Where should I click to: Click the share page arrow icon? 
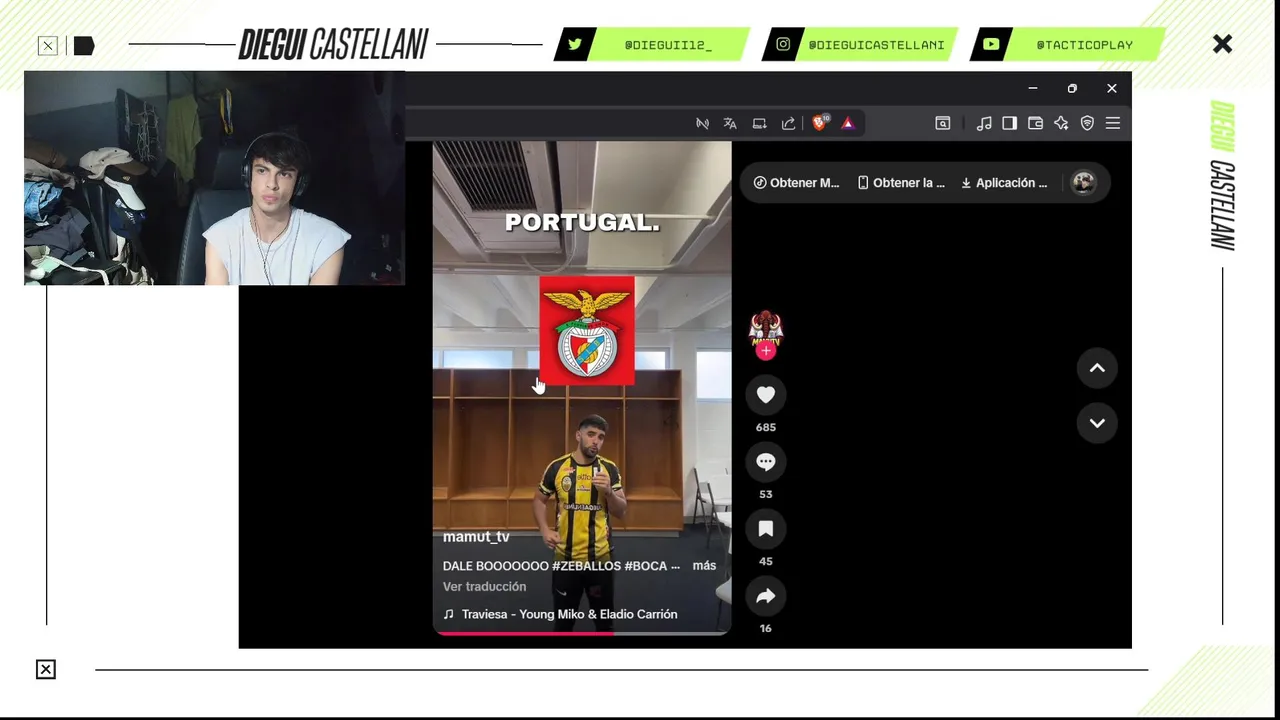pos(788,123)
